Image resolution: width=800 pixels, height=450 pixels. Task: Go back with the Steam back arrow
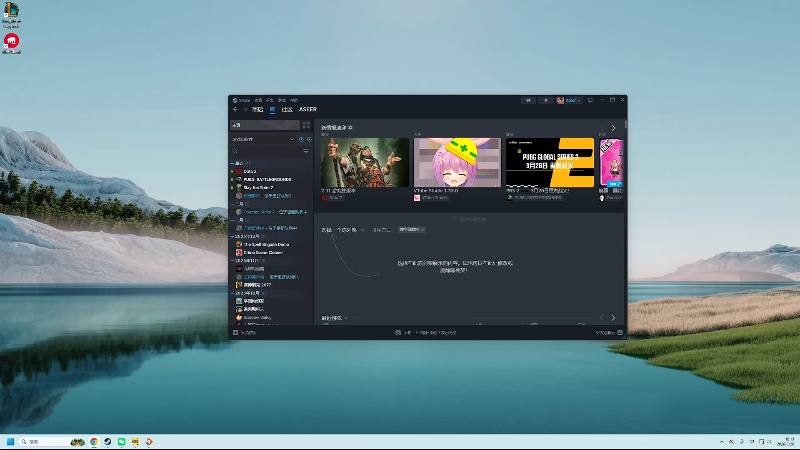(x=235, y=109)
